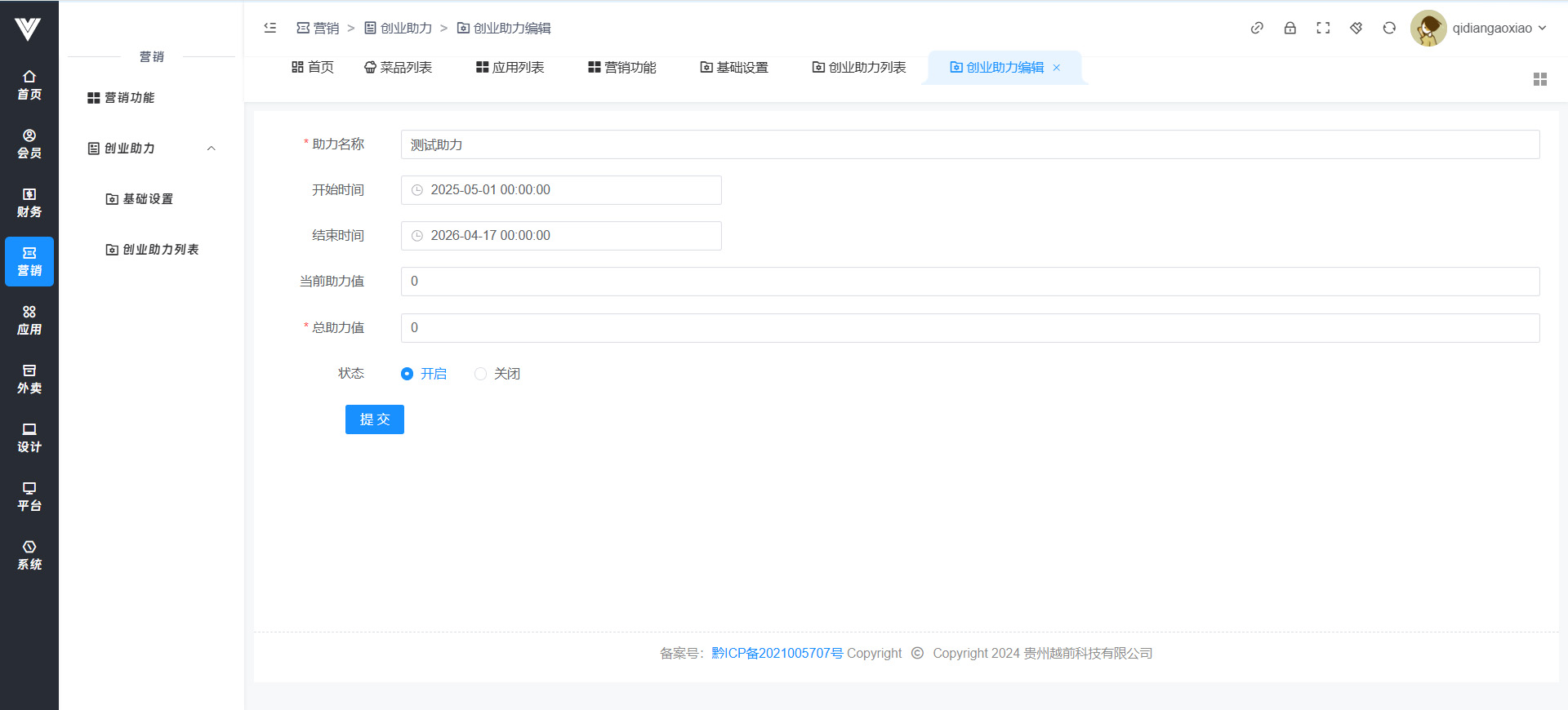Switch to the 创业助力列表 tab
This screenshot has width=1568, height=710.
pos(859,68)
